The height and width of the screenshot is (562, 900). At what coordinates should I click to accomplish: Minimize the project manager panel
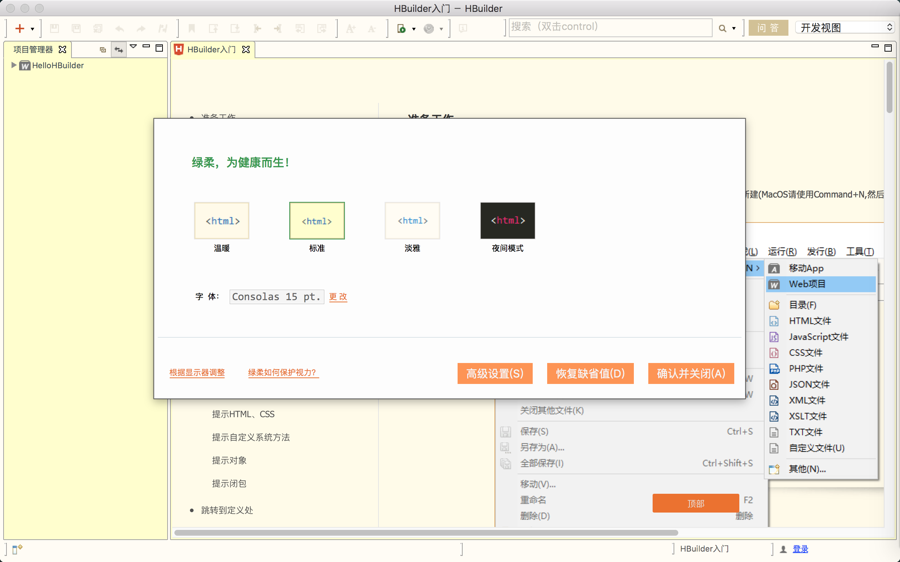coord(146,46)
